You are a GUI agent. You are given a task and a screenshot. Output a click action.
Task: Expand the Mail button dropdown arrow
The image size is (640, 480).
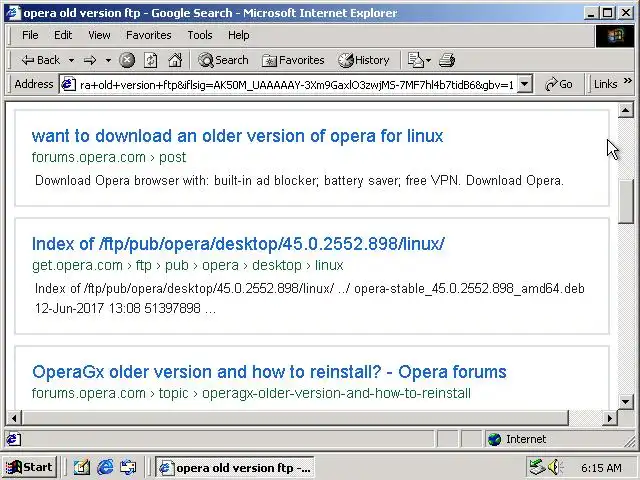coord(429,60)
